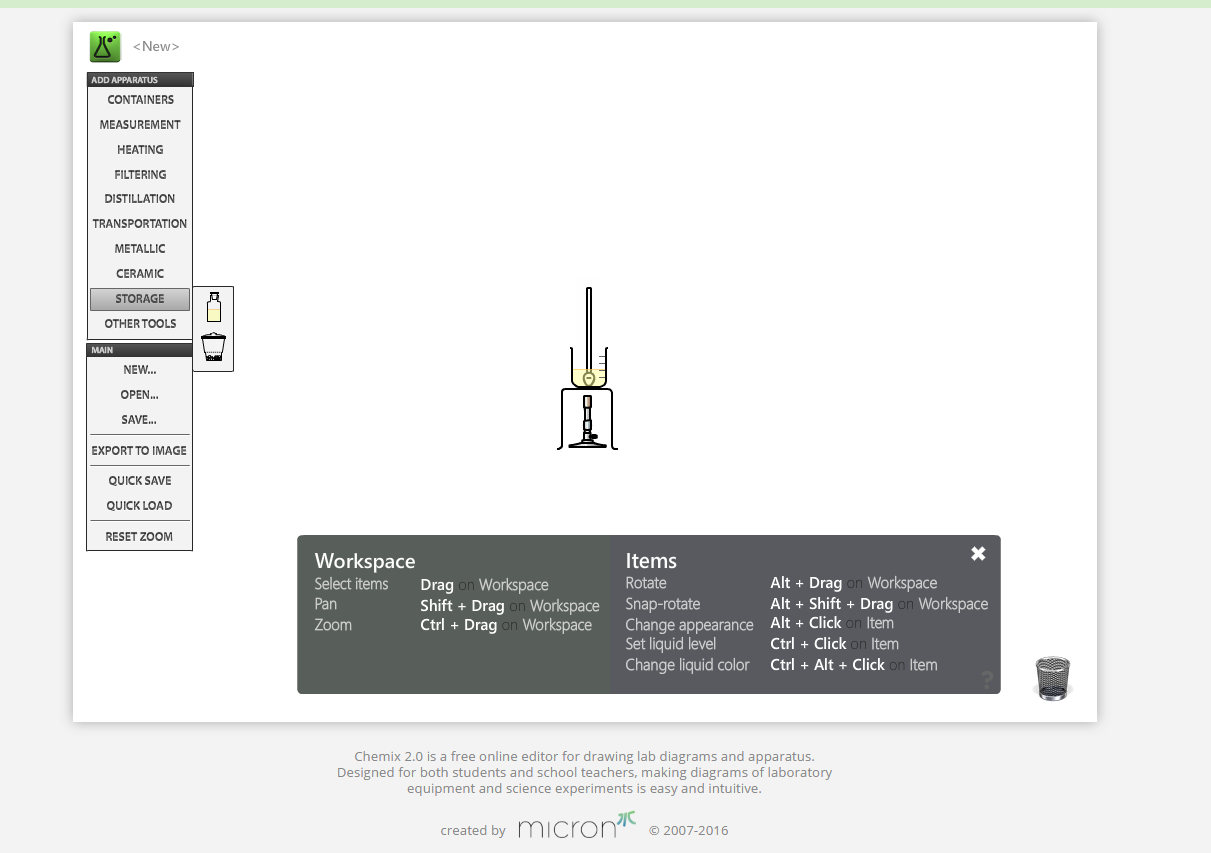Click the Items heading in help panel
The image size is (1211, 853).
click(x=651, y=561)
